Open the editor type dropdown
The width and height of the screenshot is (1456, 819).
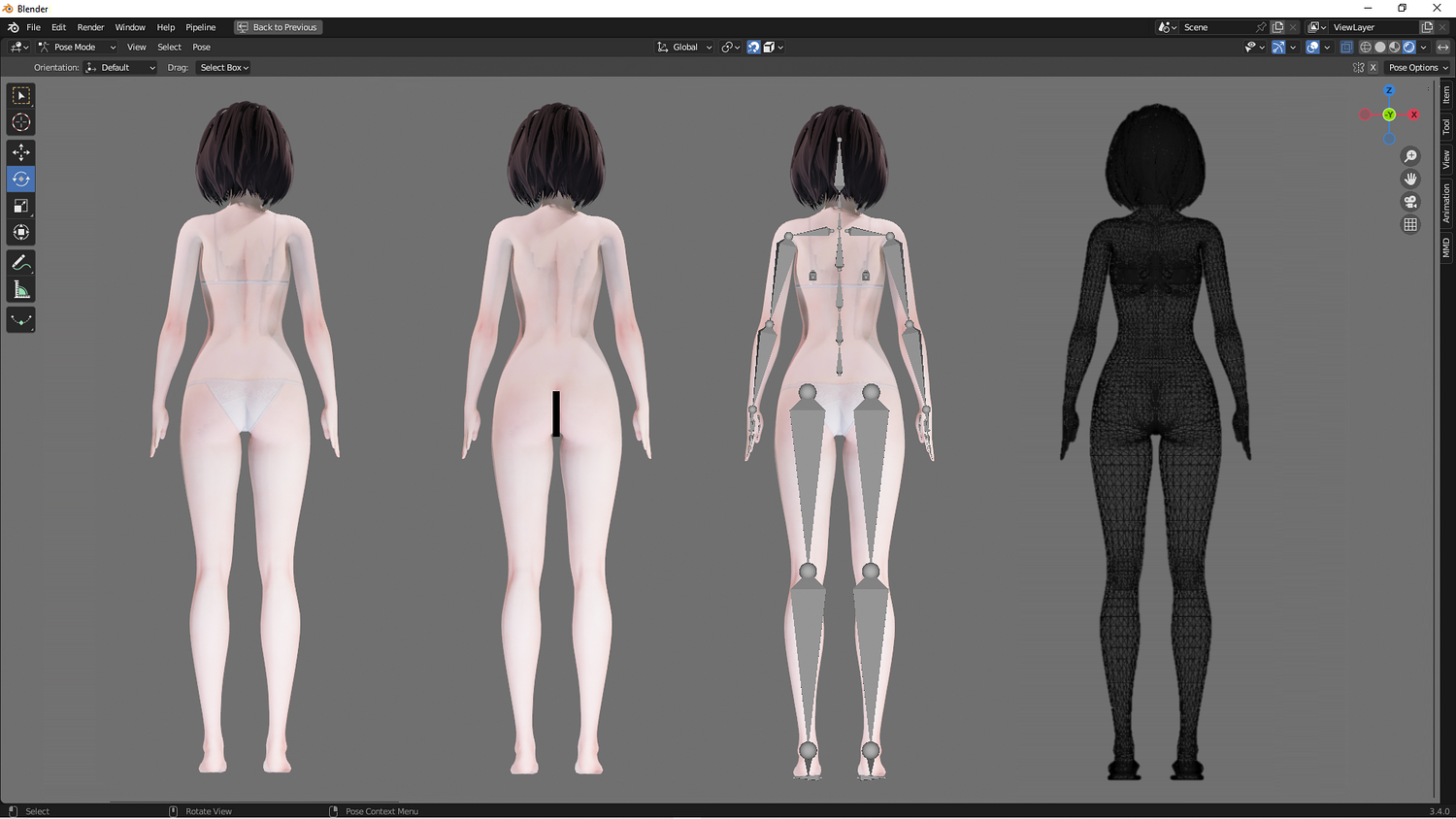point(18,47)
